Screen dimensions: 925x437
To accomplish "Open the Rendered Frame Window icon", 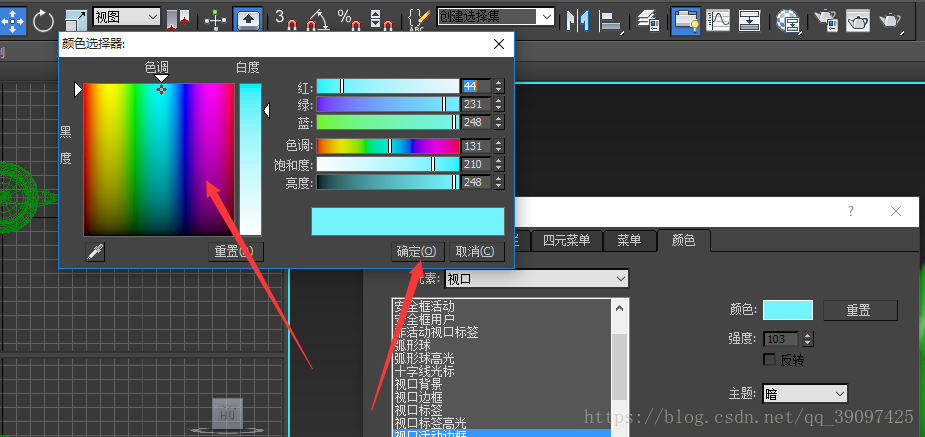I will click(x=858, y=21).
